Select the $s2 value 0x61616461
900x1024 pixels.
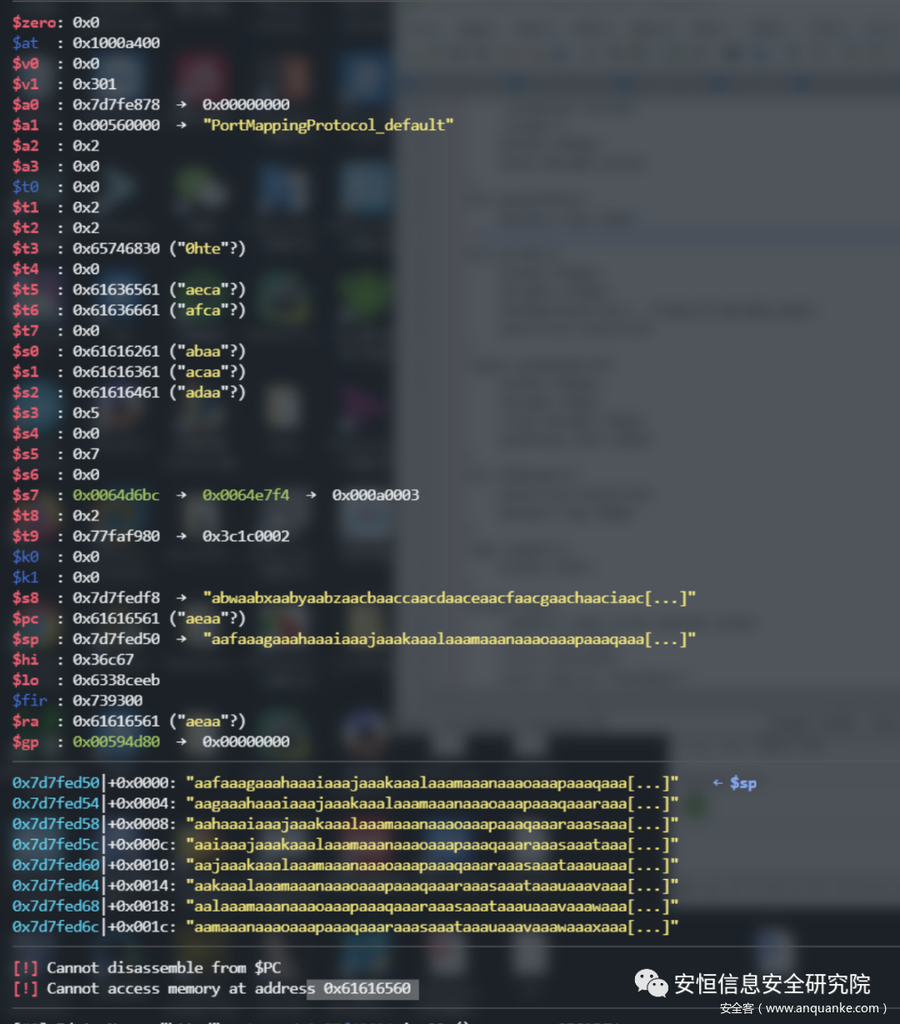click(x=116, y=392)
